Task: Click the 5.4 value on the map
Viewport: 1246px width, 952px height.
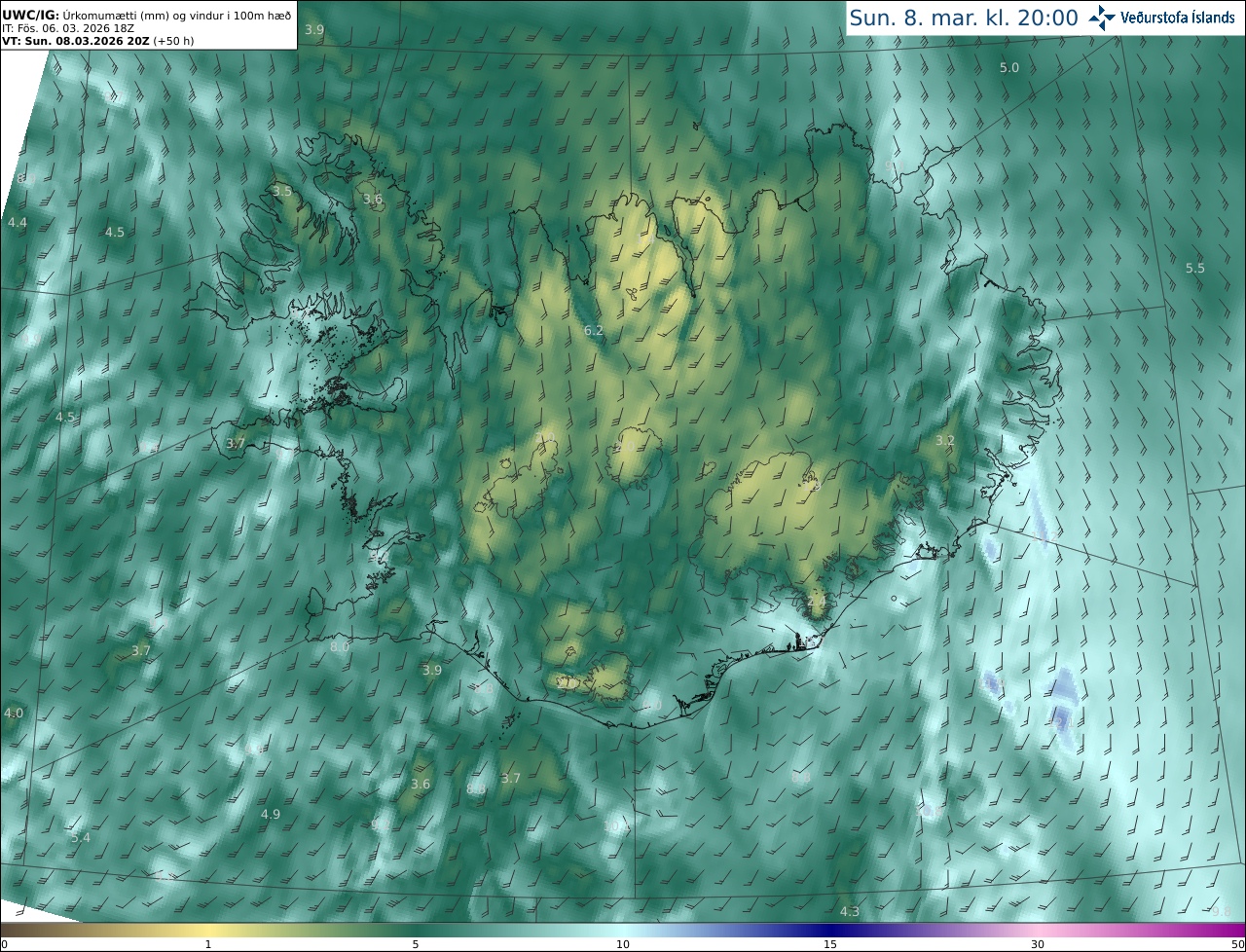Action: click(81, 837)
